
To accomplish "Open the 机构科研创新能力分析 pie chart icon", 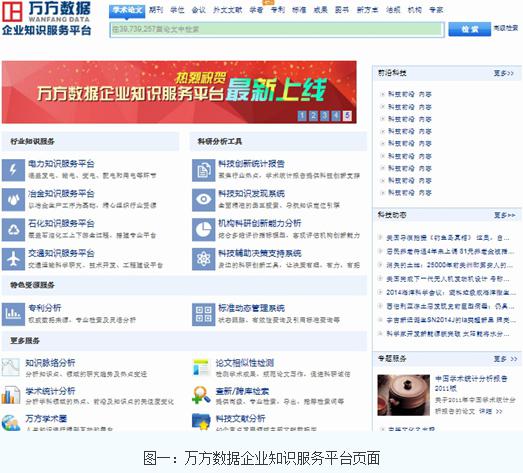I will tap(203, 230).
